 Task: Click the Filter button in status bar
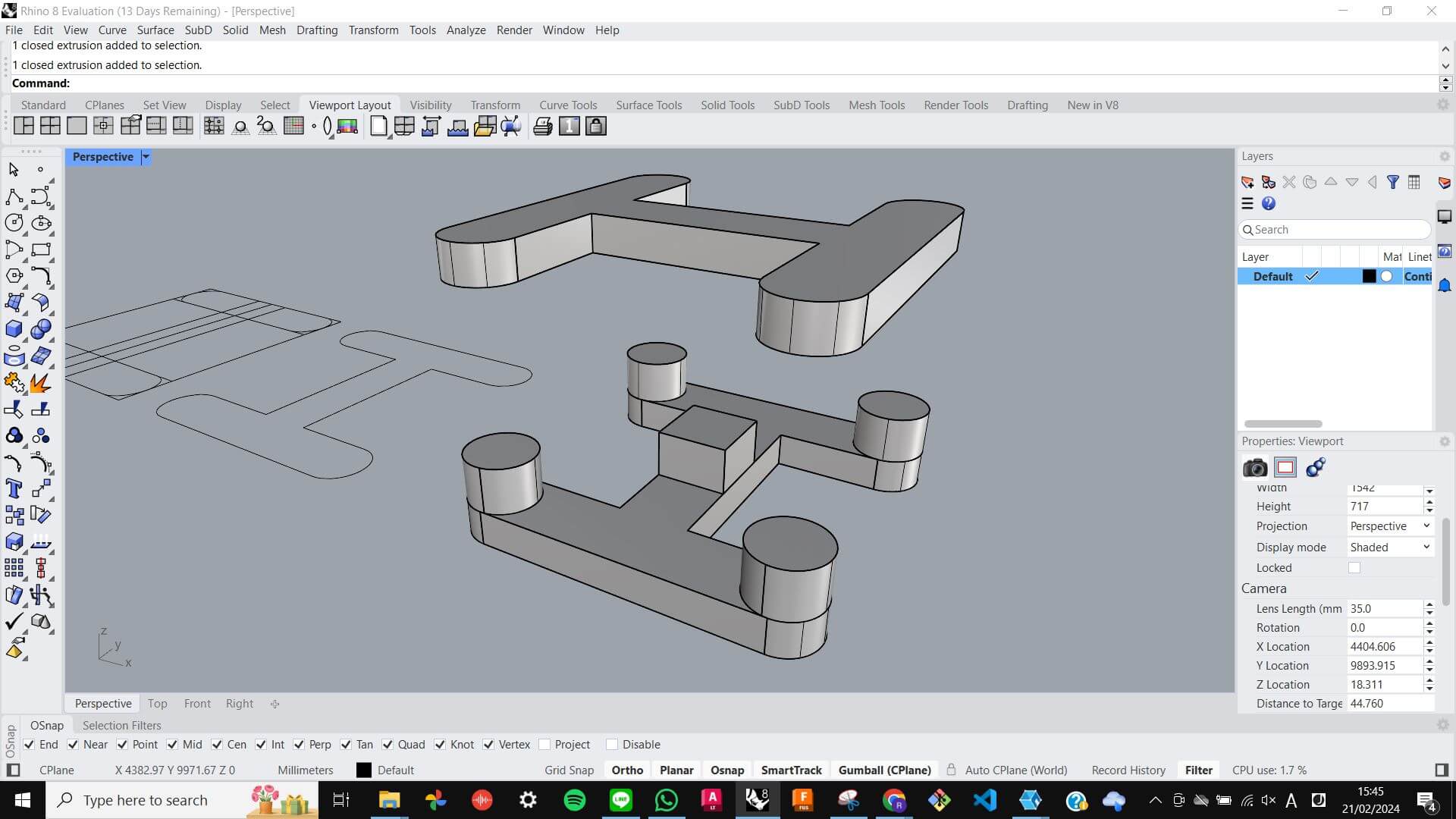1199,770
